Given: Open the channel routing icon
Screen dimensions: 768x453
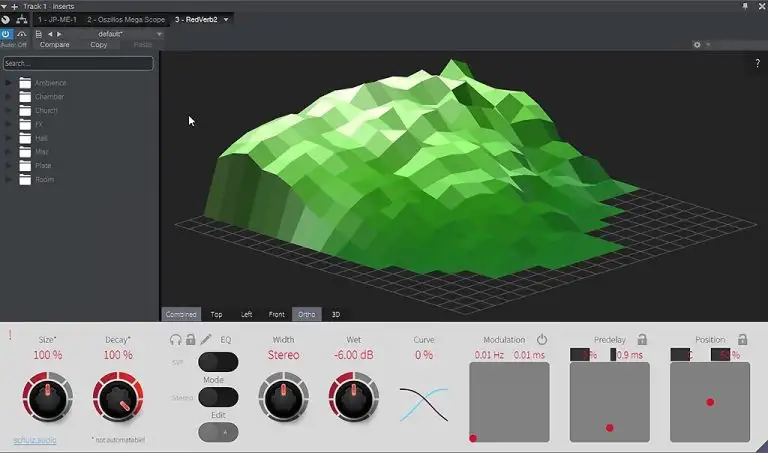Looking at the screenshot, I should [22, 20].
